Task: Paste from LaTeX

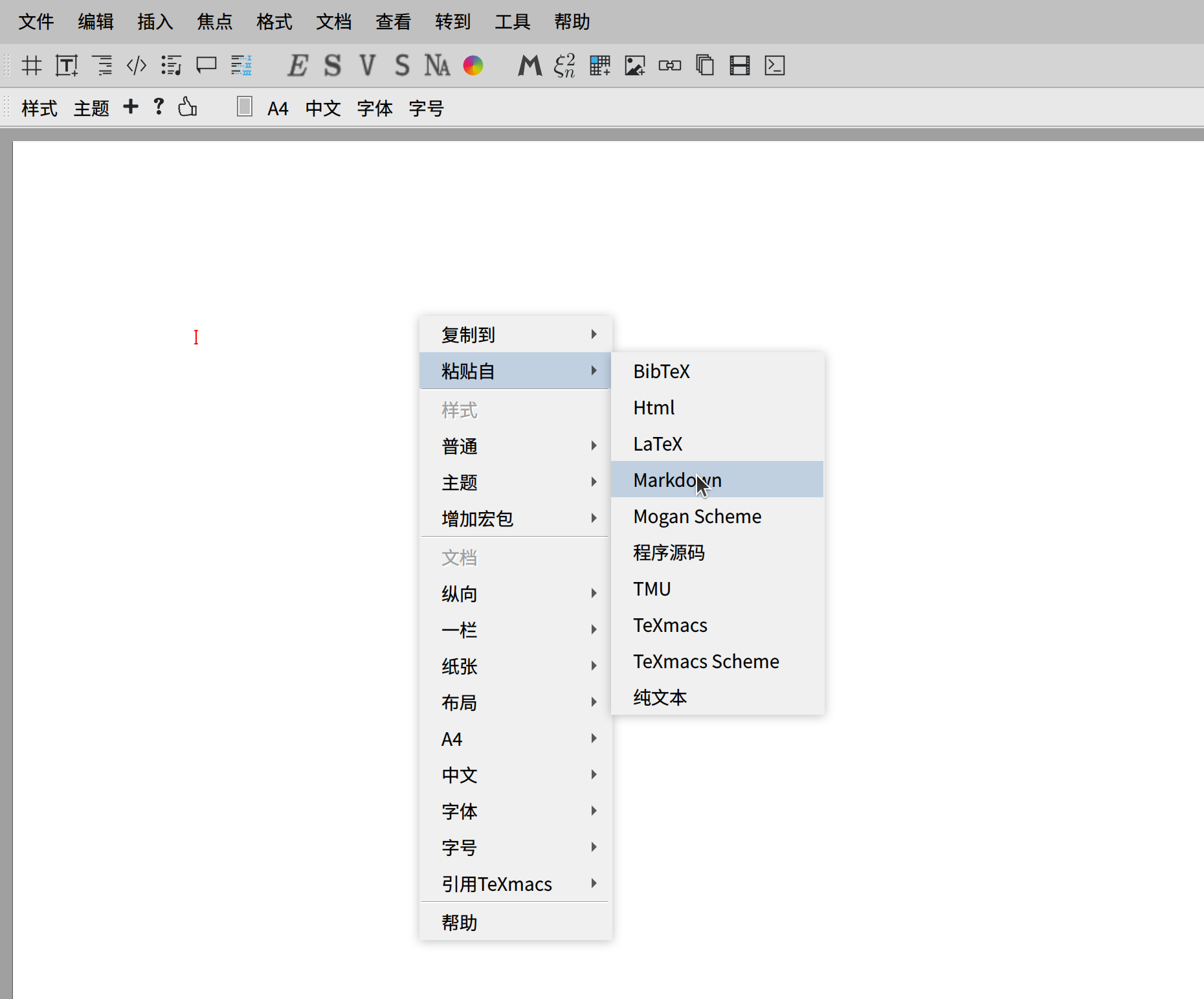Action: (717, 443)
